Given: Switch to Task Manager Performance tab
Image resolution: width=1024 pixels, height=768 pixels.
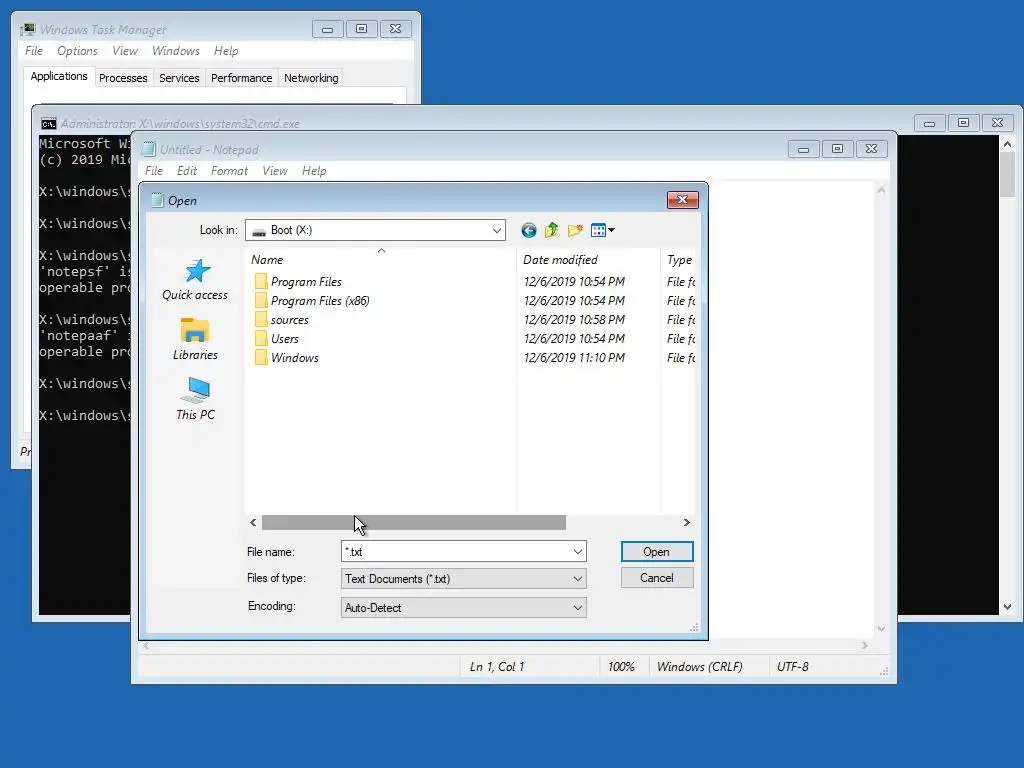Looking at the screenshot, I should 242,78.
